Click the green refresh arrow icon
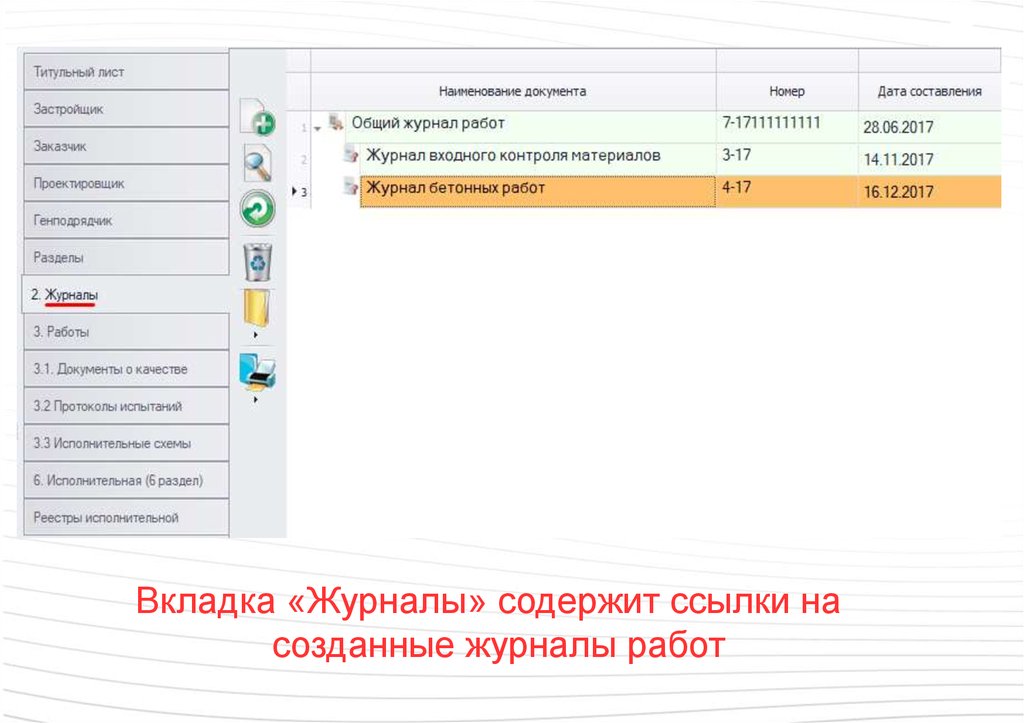1024x723 pixels. [x=257, y=209]
